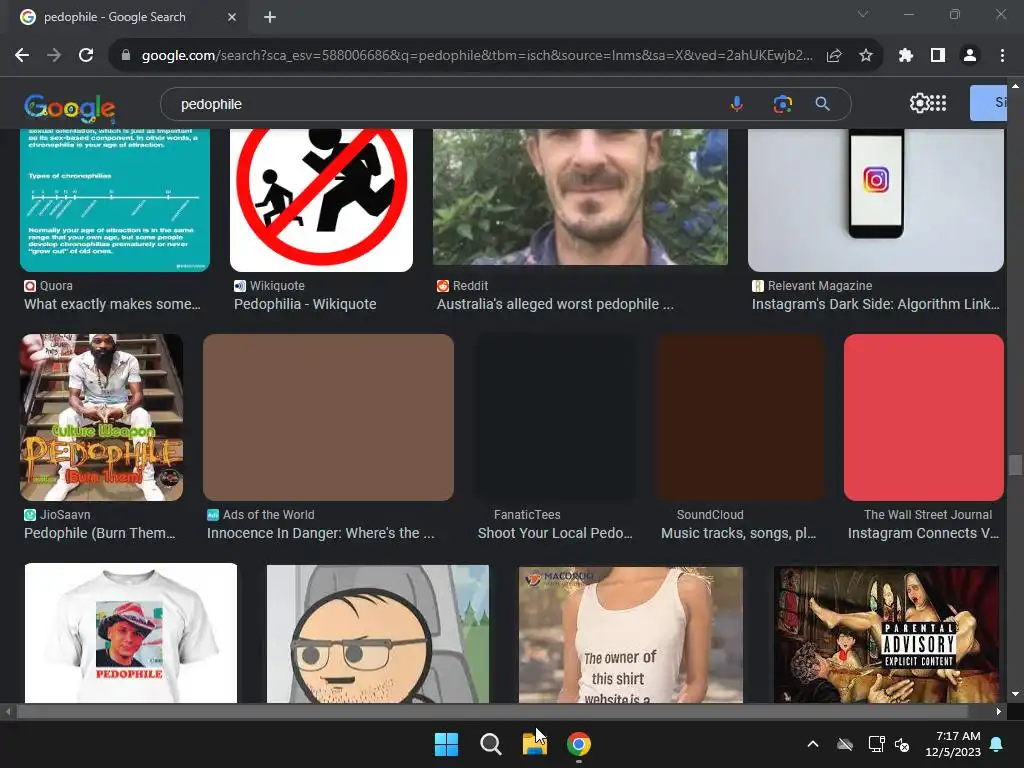Click the browser forward arrow
This screenshot has width=1024, height=768.
54,56
